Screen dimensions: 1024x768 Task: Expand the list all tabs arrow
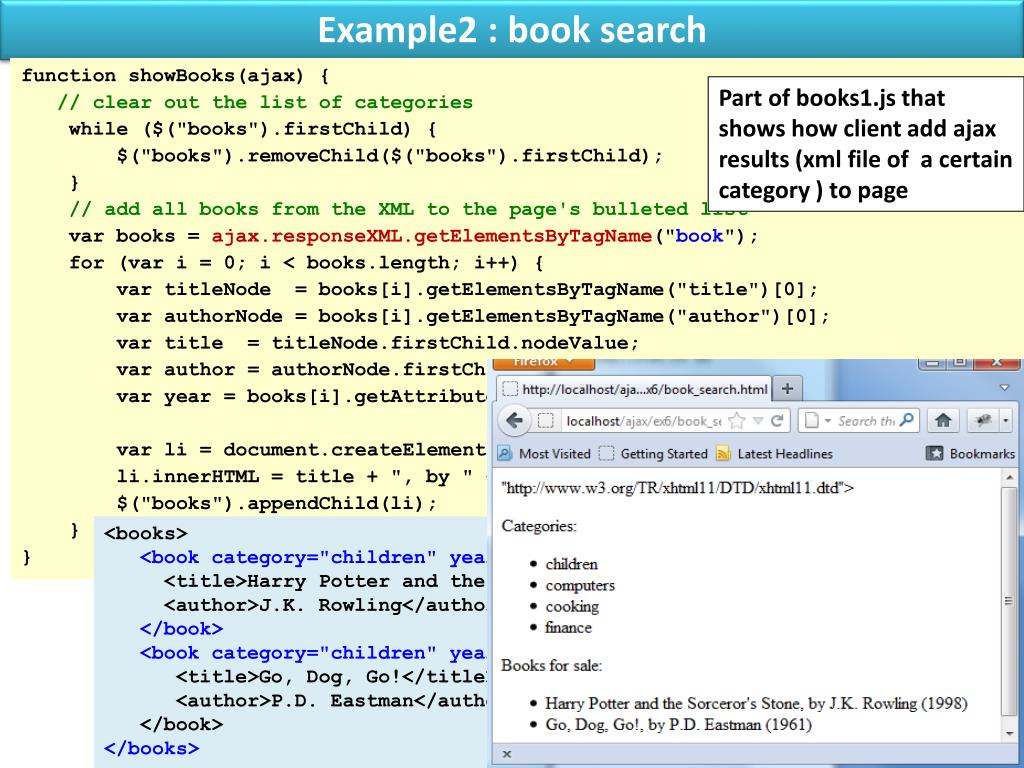(1004, 387)
